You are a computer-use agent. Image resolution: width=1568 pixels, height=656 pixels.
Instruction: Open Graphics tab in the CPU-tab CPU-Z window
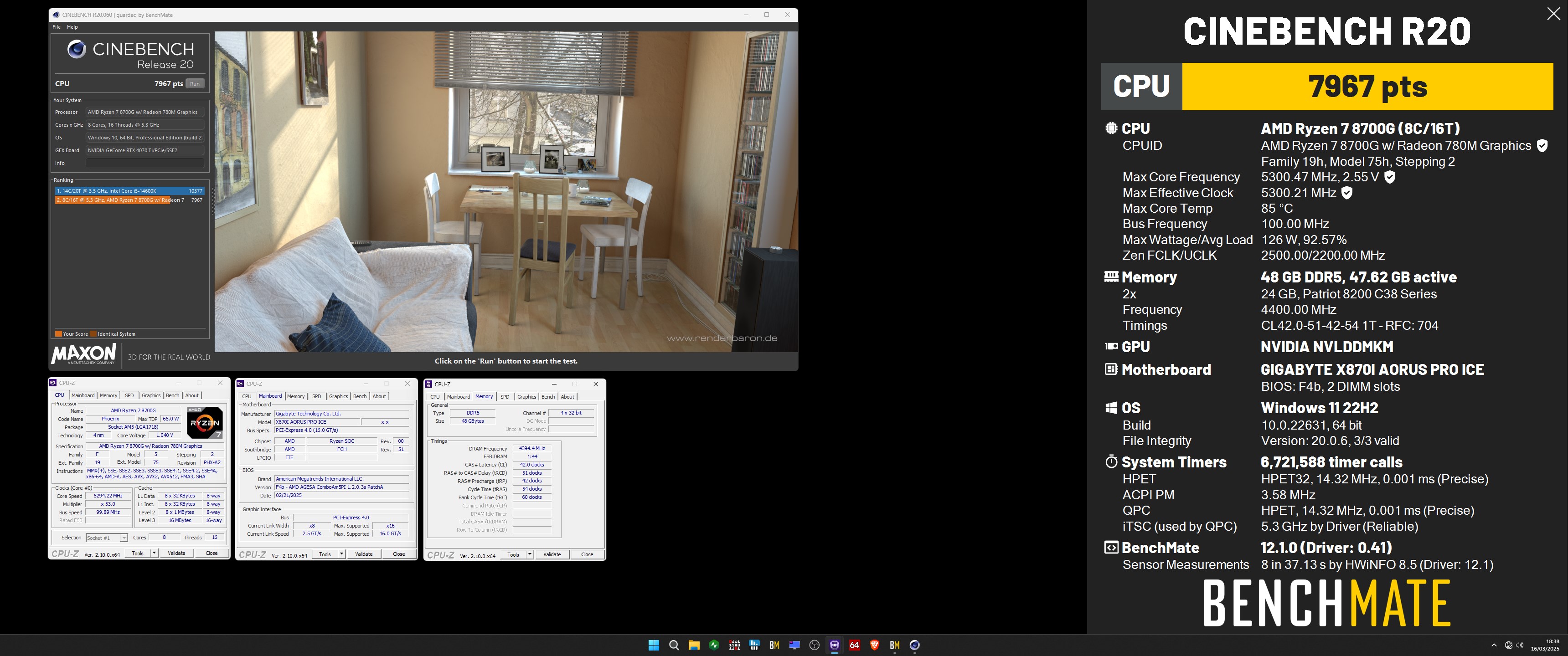151,395
